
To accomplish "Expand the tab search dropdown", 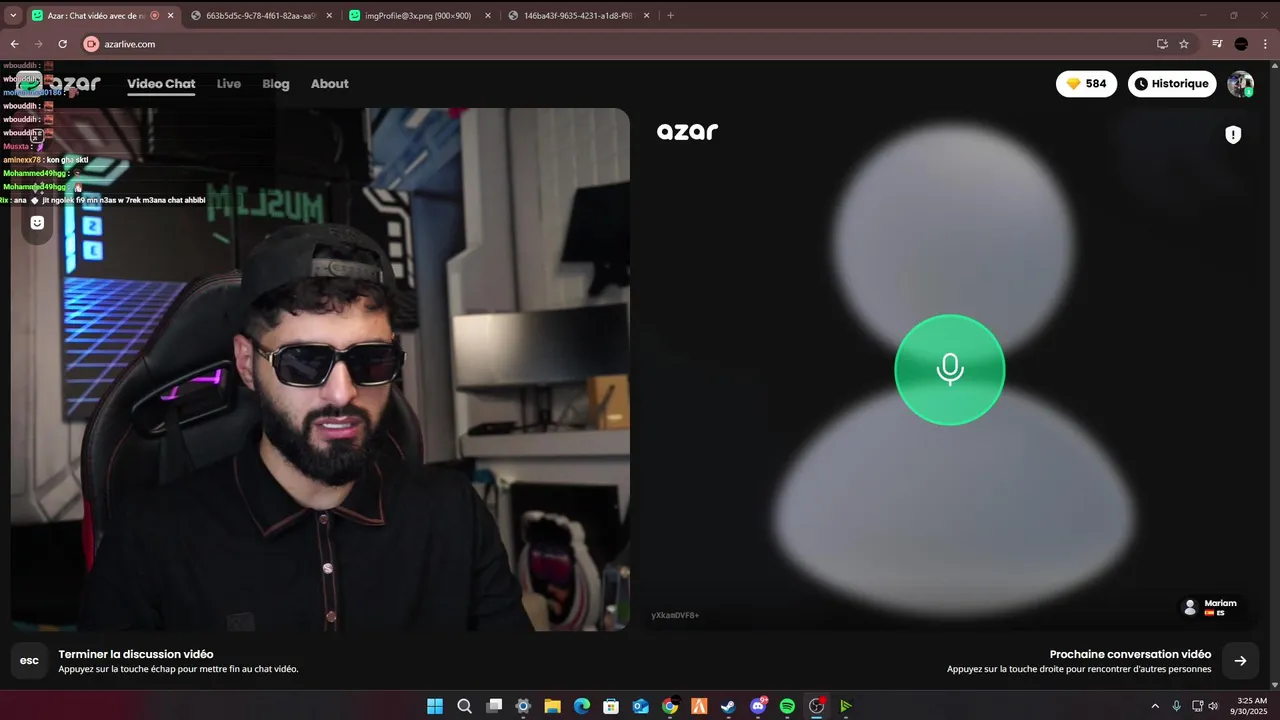I will coord(13,15).
